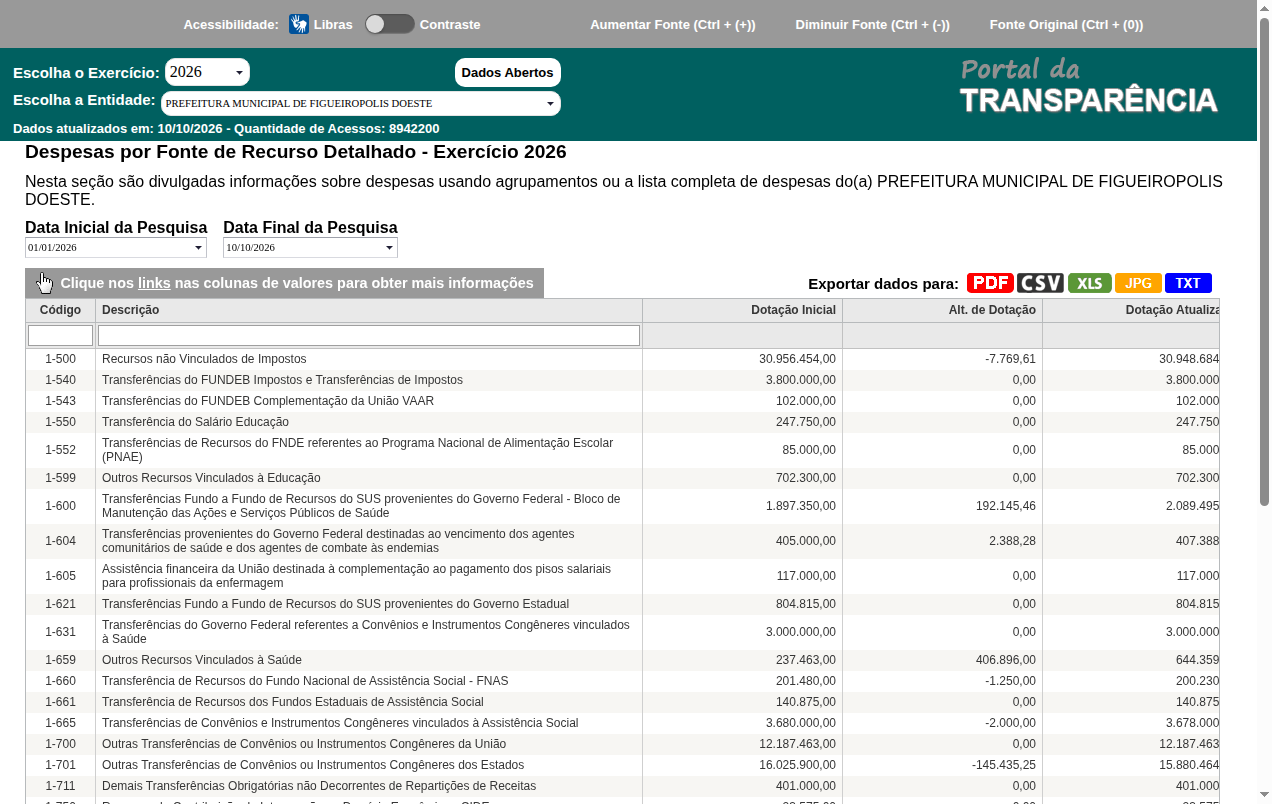
Task: Click value 804.815,00 in Dotação Inicial
Action: (805, 604)
